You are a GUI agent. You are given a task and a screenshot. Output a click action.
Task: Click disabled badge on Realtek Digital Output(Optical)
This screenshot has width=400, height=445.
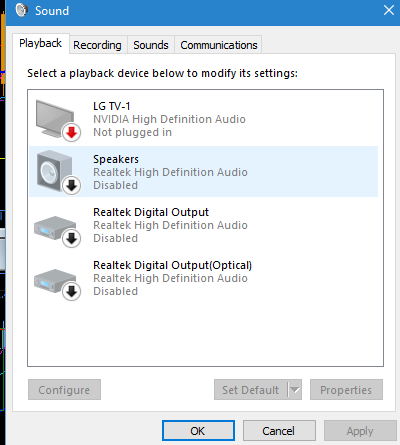tap(71, 291)
